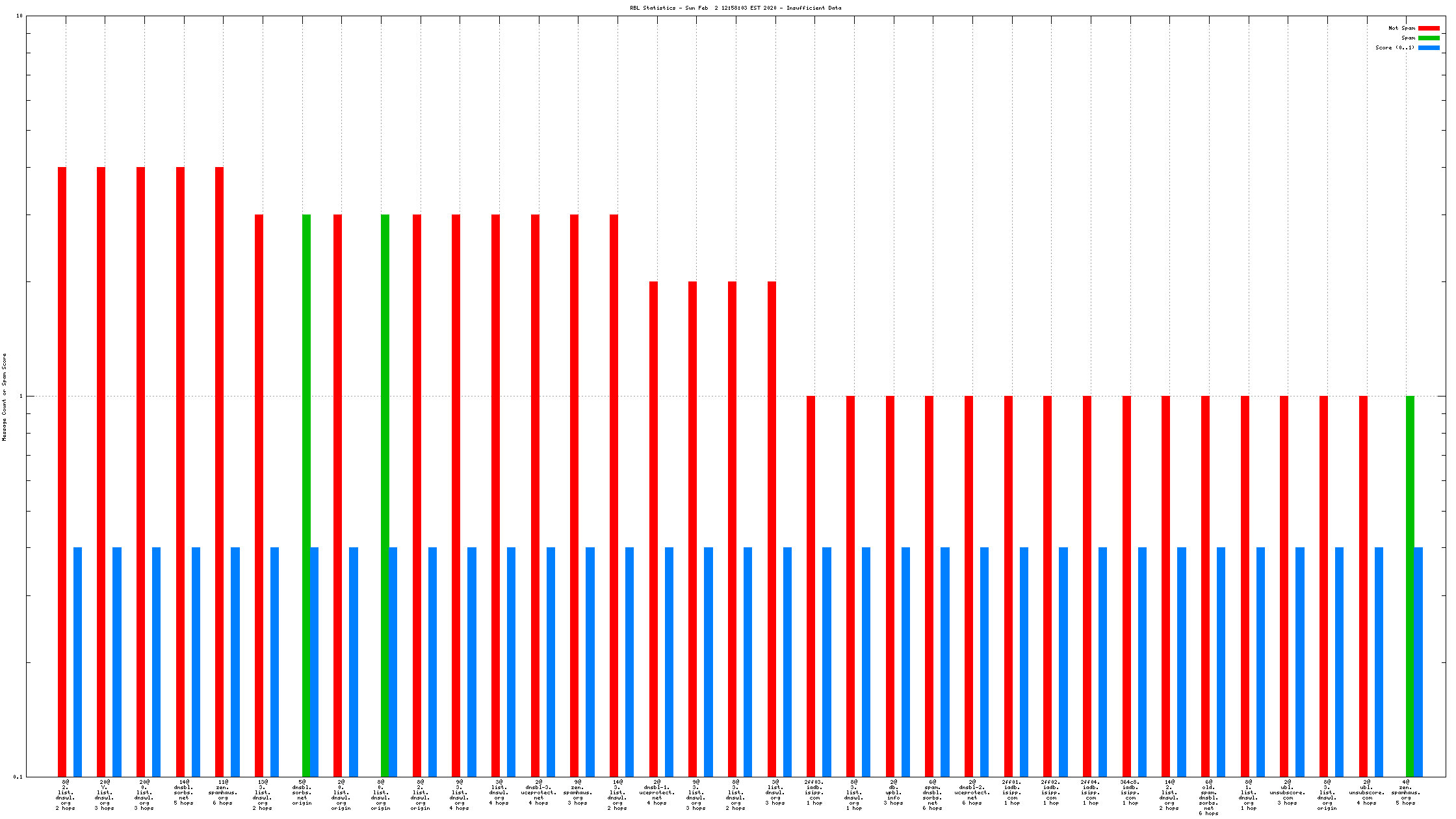The image size is (1456, 819).
Task: Click the green Spam legend swatch
Action: (1429, 38)
